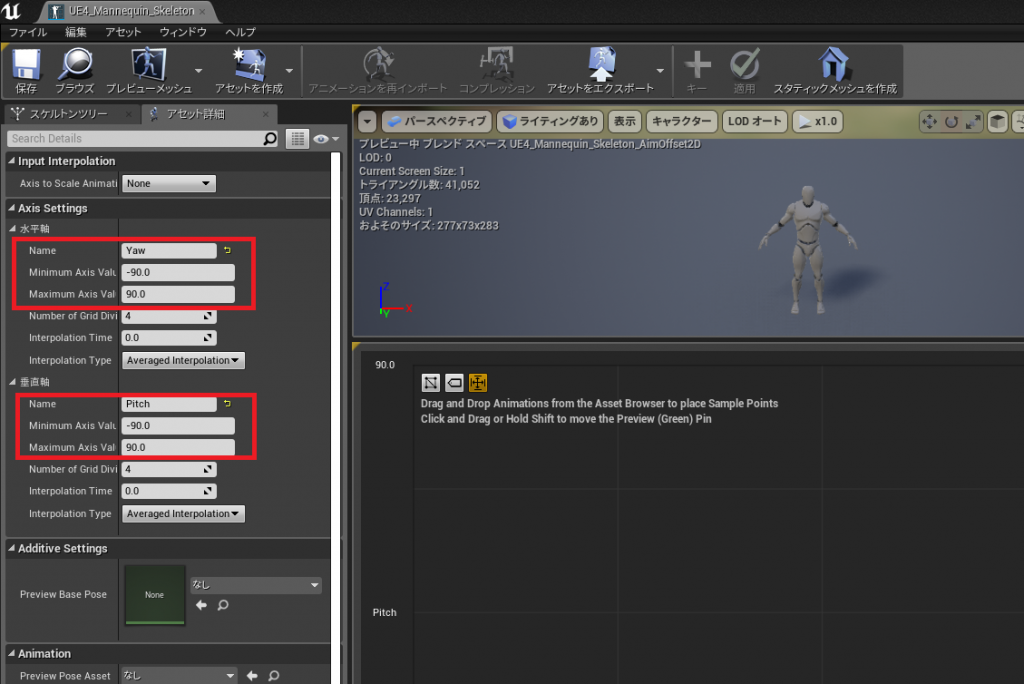
Task: Click the キー (+) icon in the toolbar
Action: tap(696, 67)
